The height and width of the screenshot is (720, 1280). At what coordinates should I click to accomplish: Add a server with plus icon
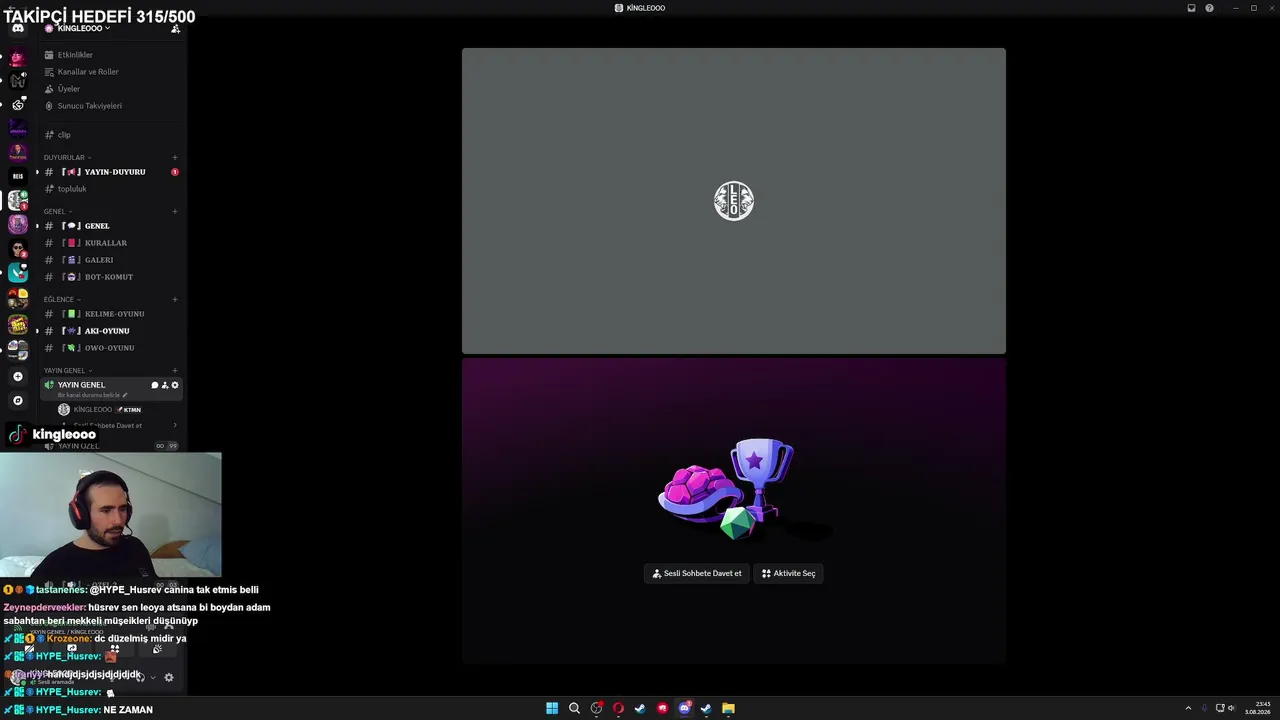[x=17, y=377]
